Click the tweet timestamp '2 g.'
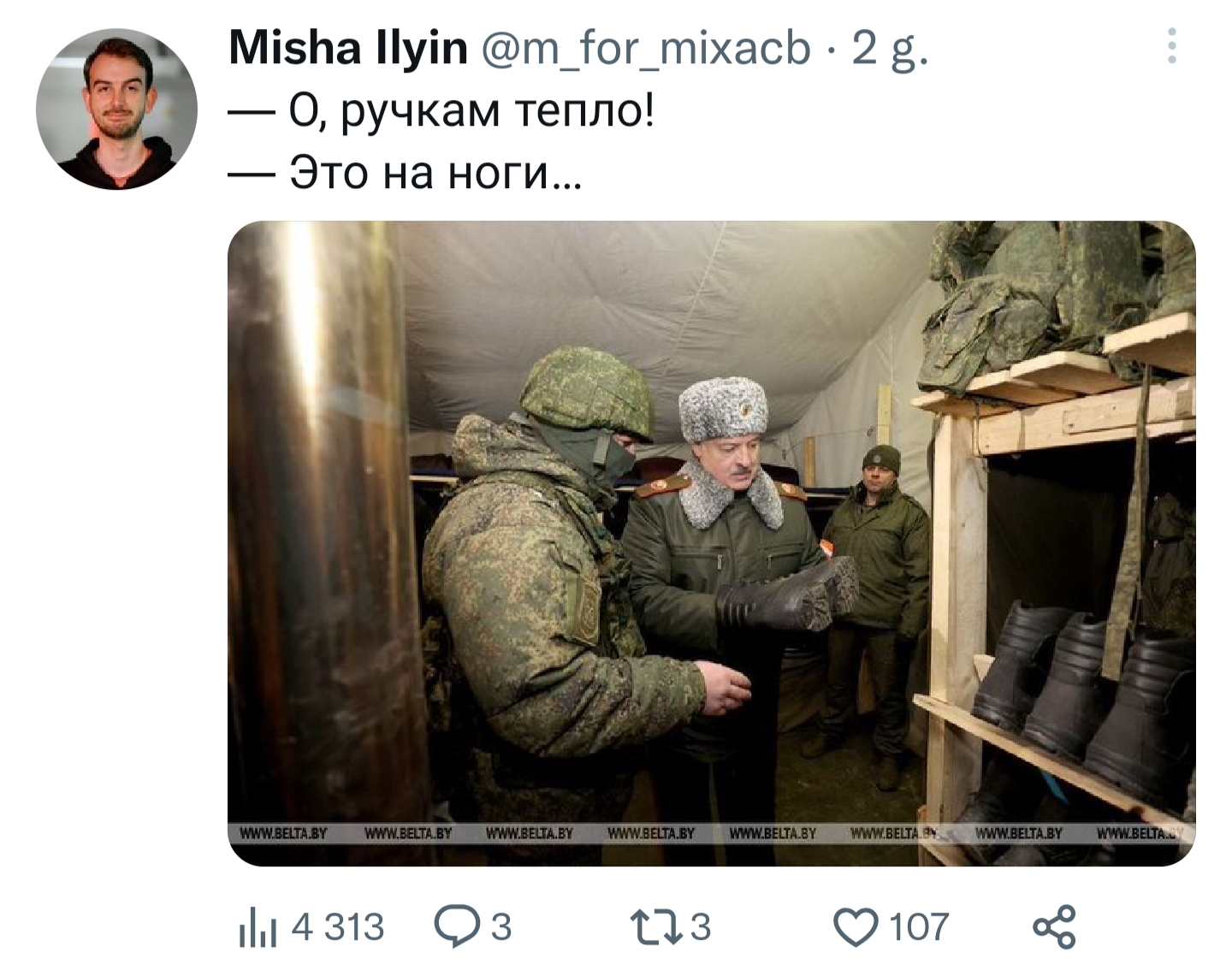The height and width of the screenshot is (970, 1232). pos(889,49)
